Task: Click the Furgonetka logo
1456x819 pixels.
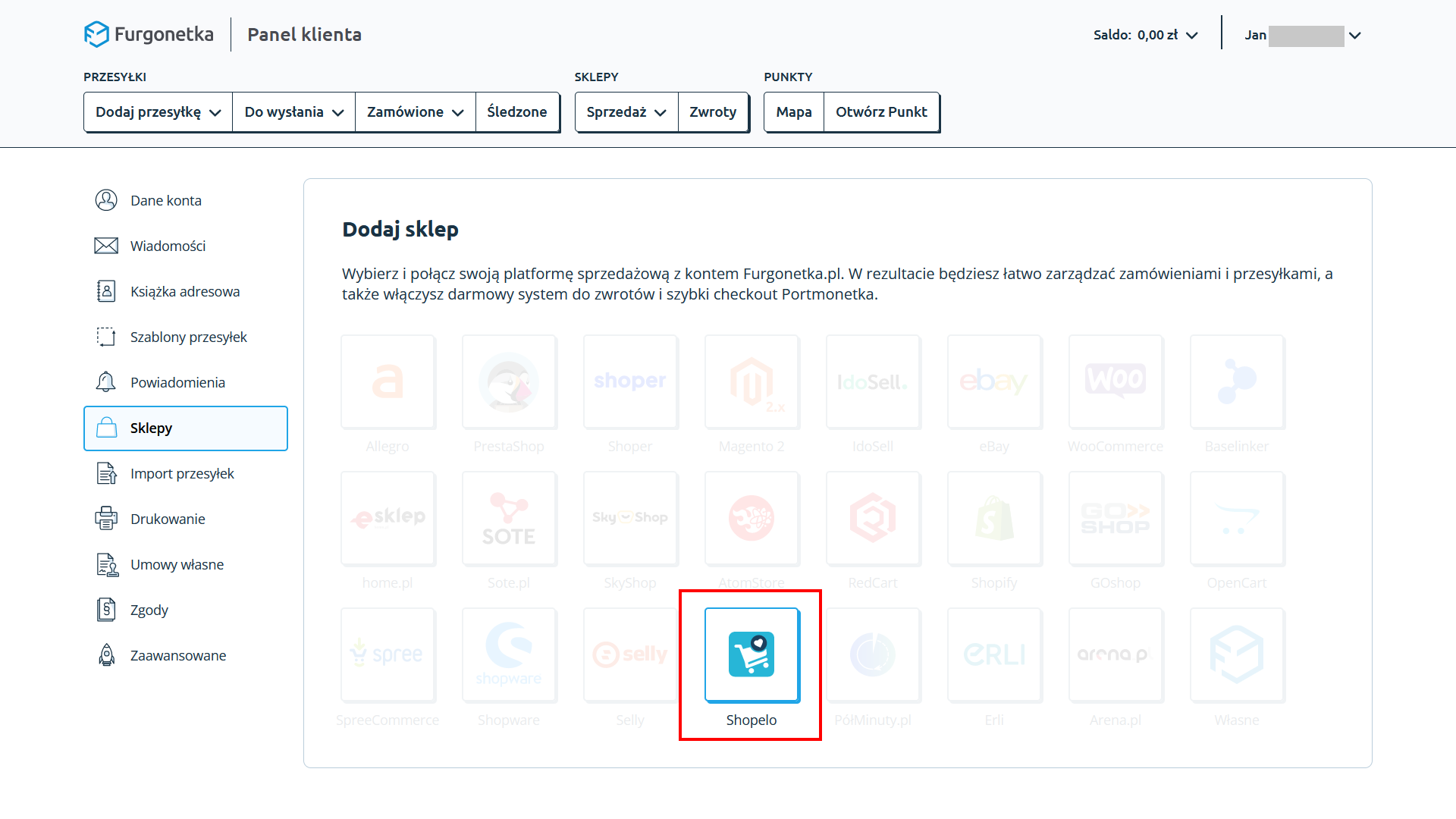Action: pyautogui.click(x=149, y=34)
